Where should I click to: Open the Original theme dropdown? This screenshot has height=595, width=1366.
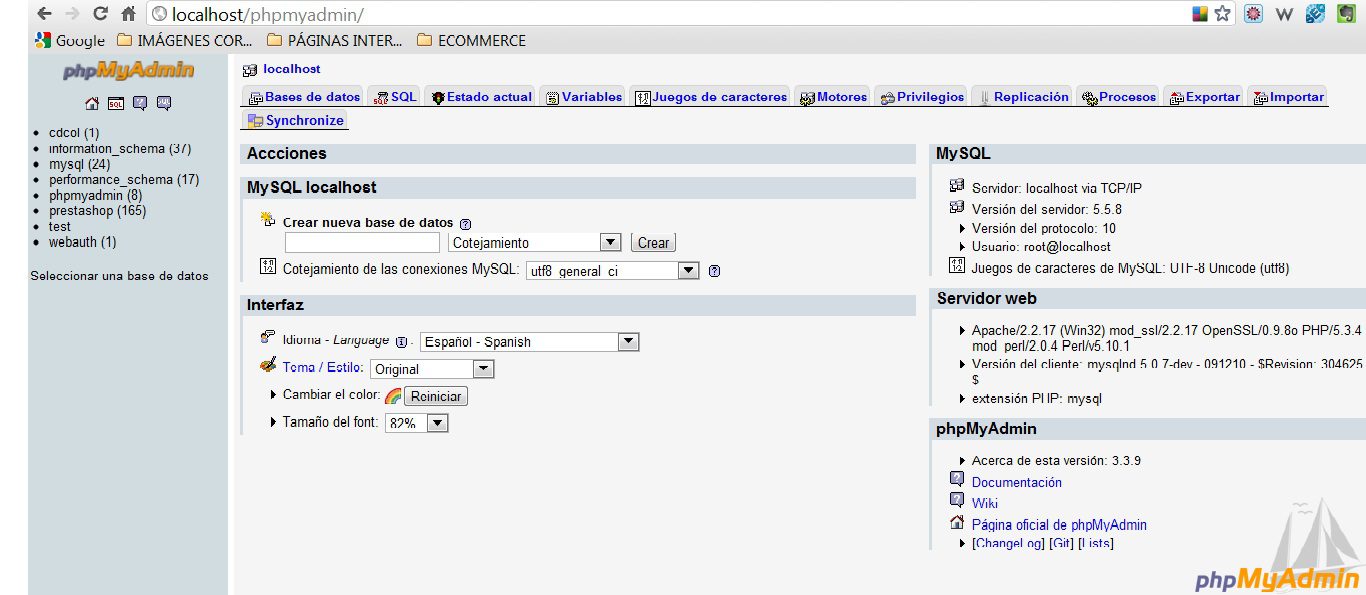point(432,369)
